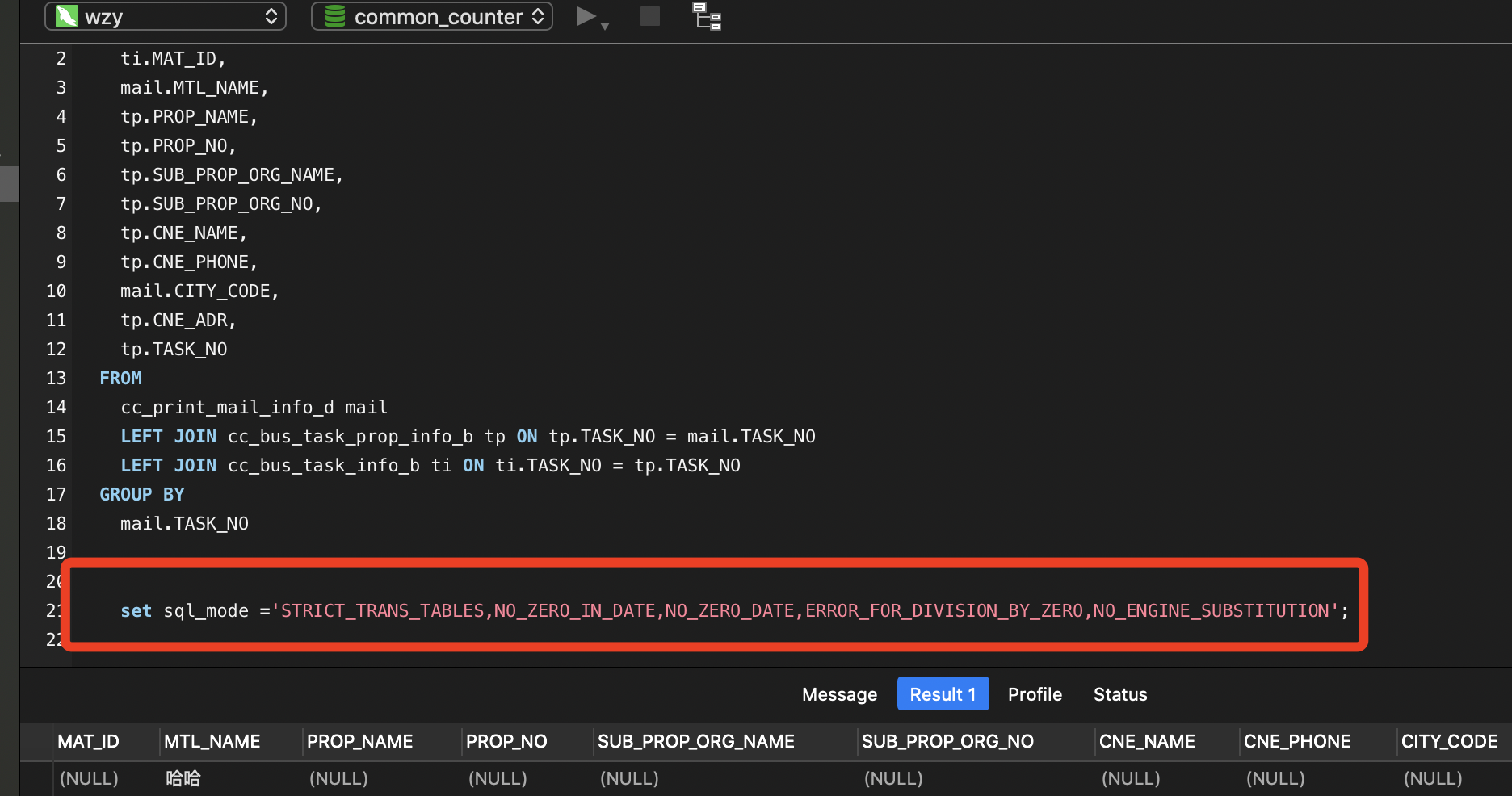
Task: Click line number 13 in the gutter
Action: (x=56, y=378)
